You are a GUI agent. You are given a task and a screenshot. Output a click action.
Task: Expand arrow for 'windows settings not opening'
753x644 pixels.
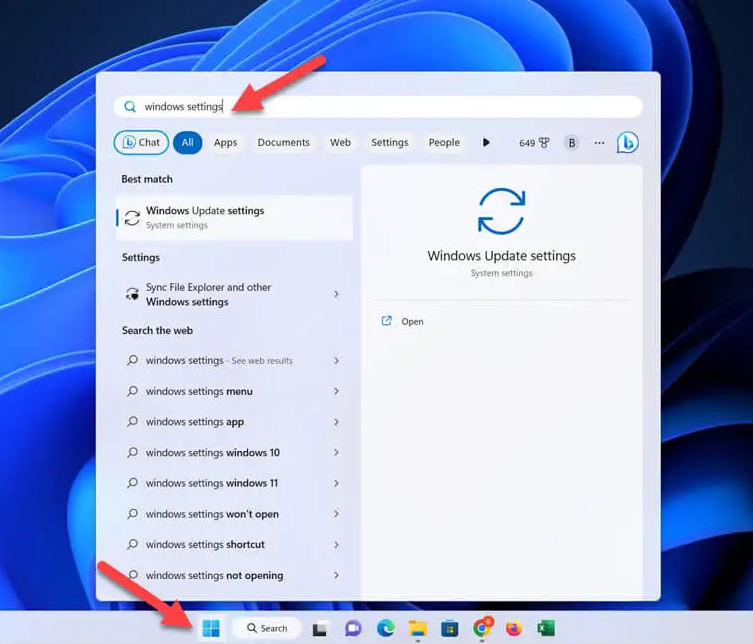(x=336, y=575)
